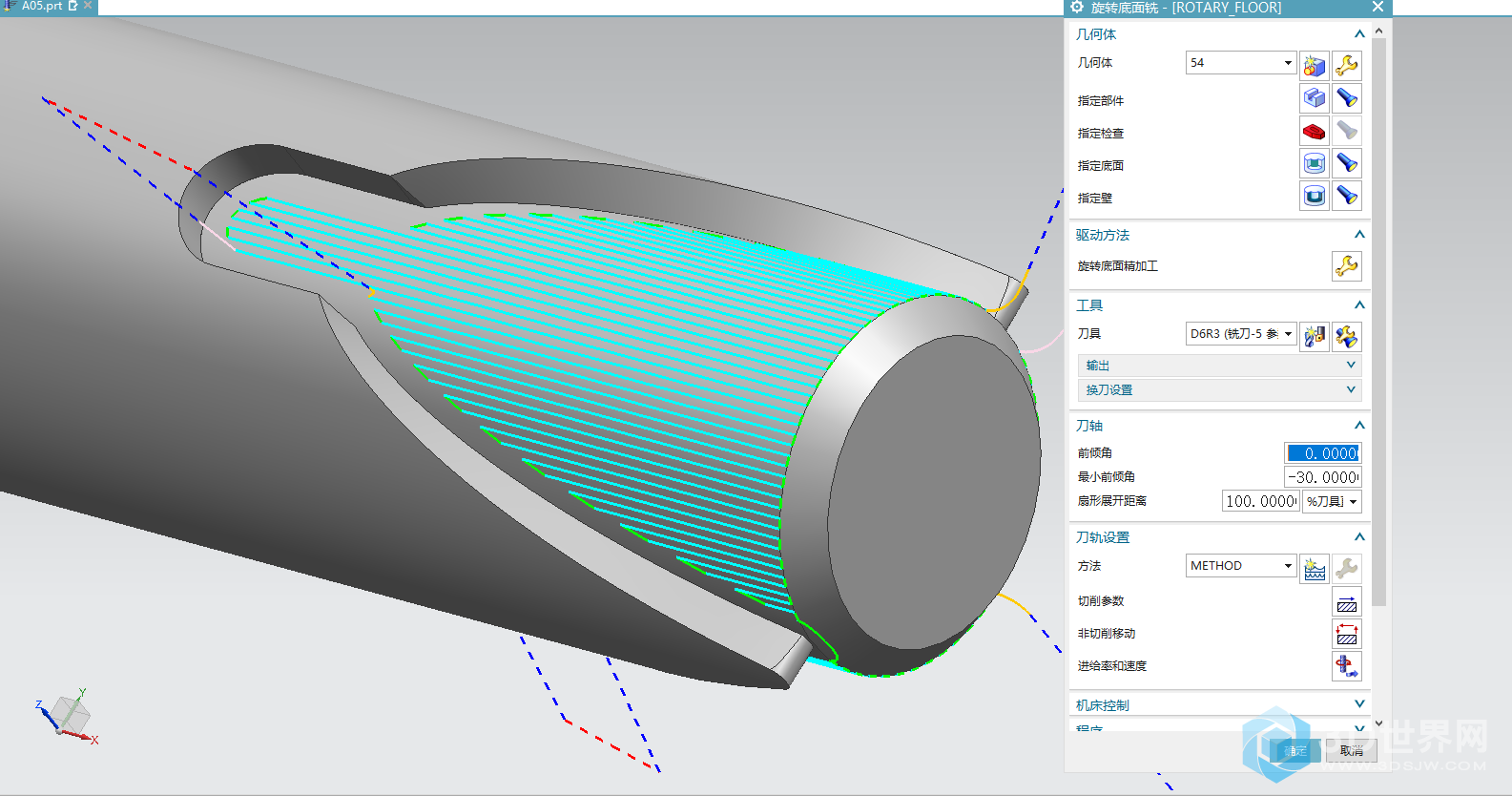The height and width of the screenshot is (796, 1512).
Task: Click the flashlight display icon for 指定壁
Action: point(1347,196)
